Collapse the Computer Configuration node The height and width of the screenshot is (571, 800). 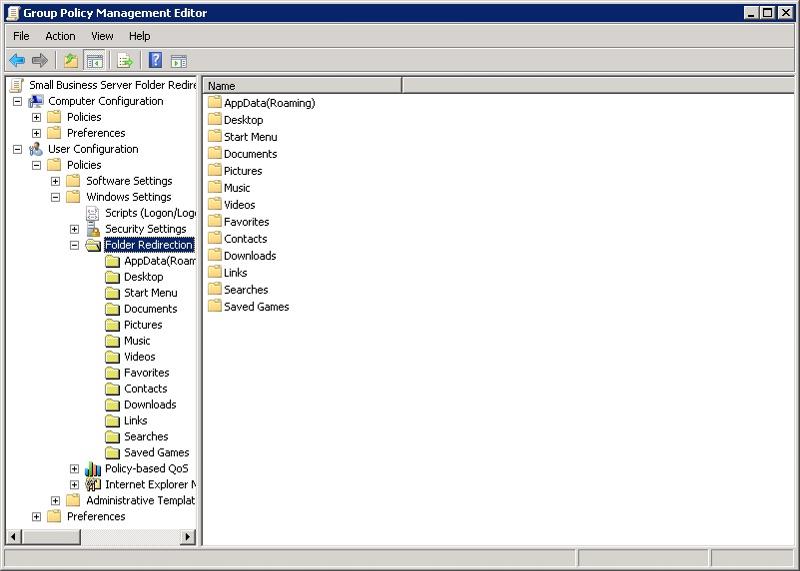(x=17, y=101)
